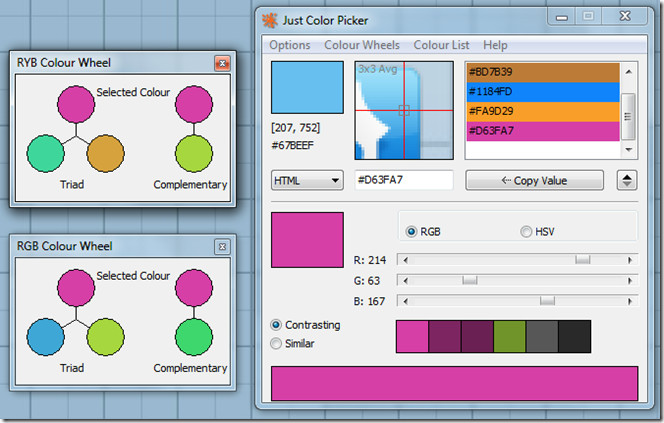Click the #67BEEF hex value text
Screen dimensions: 664x423
[293, 146]
